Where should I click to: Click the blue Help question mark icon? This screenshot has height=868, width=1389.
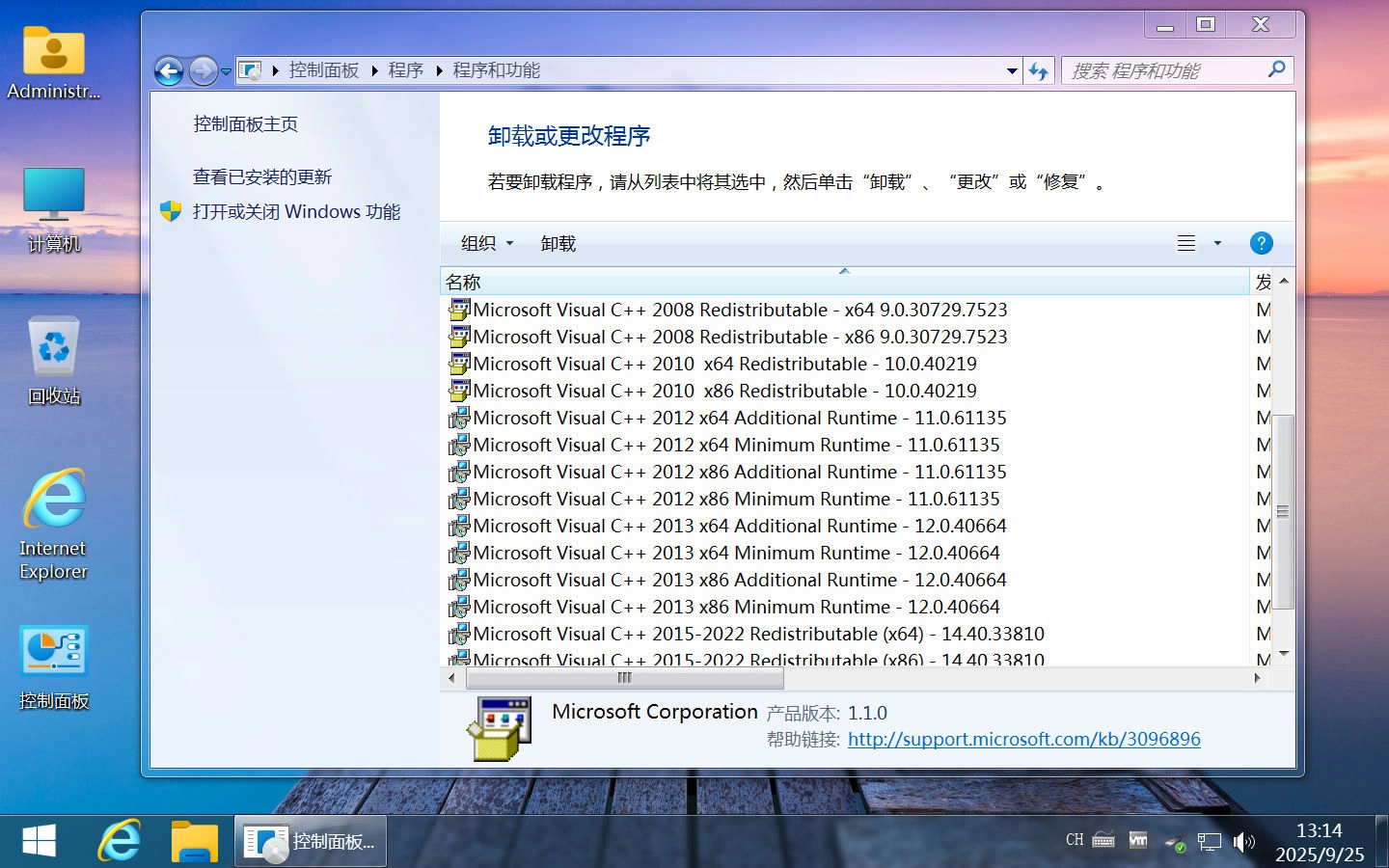(x=1262, y=243)
